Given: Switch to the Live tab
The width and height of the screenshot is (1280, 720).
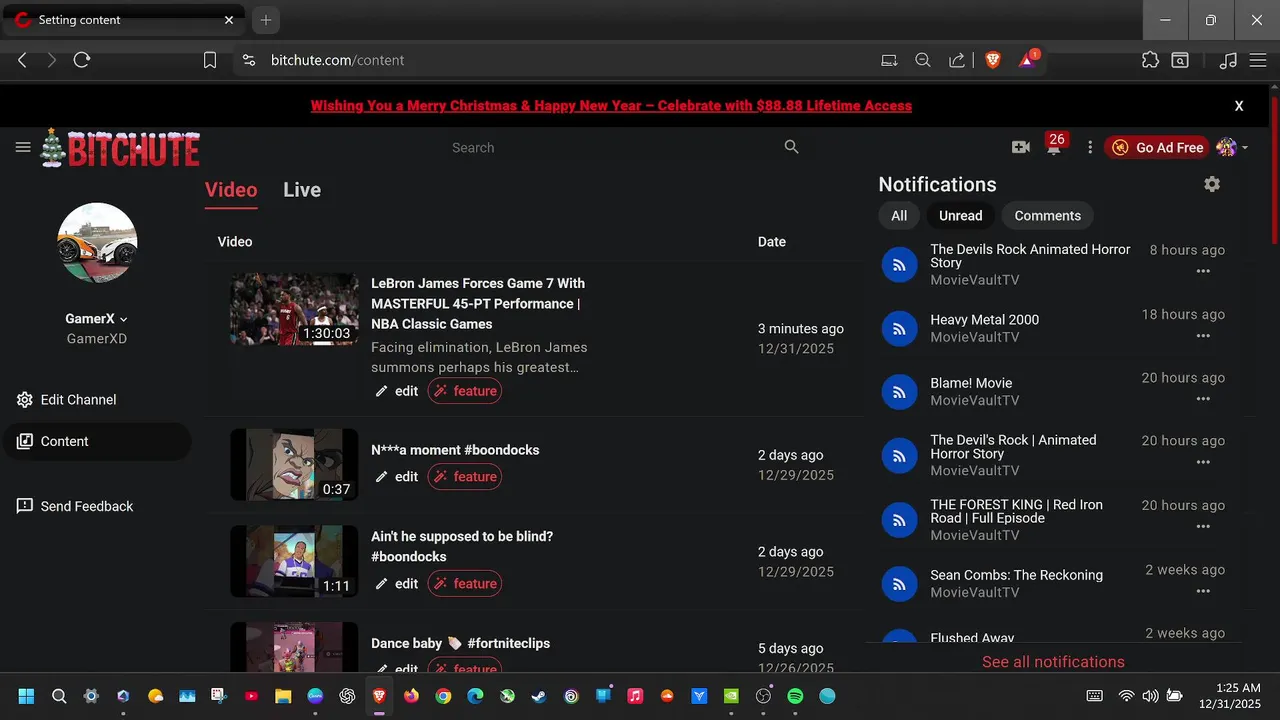Looking at the screenshot, I should 302,190.
